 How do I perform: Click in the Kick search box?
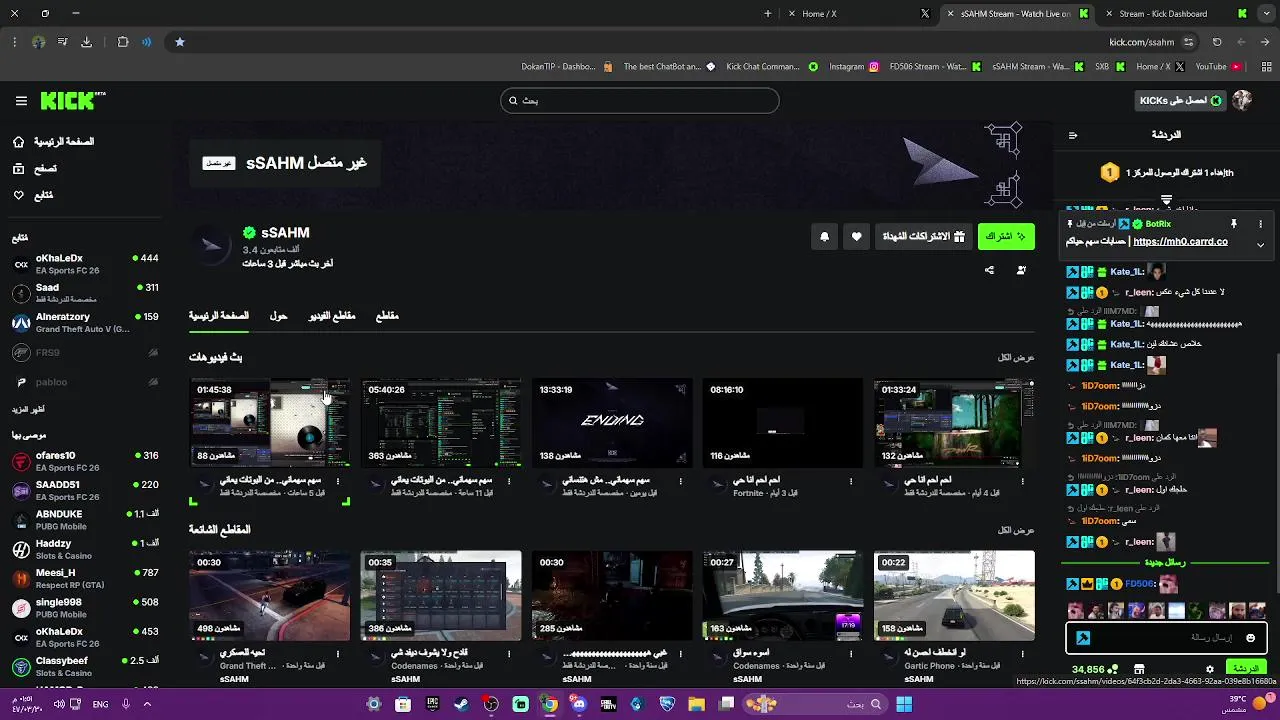[x=640, y=101]
